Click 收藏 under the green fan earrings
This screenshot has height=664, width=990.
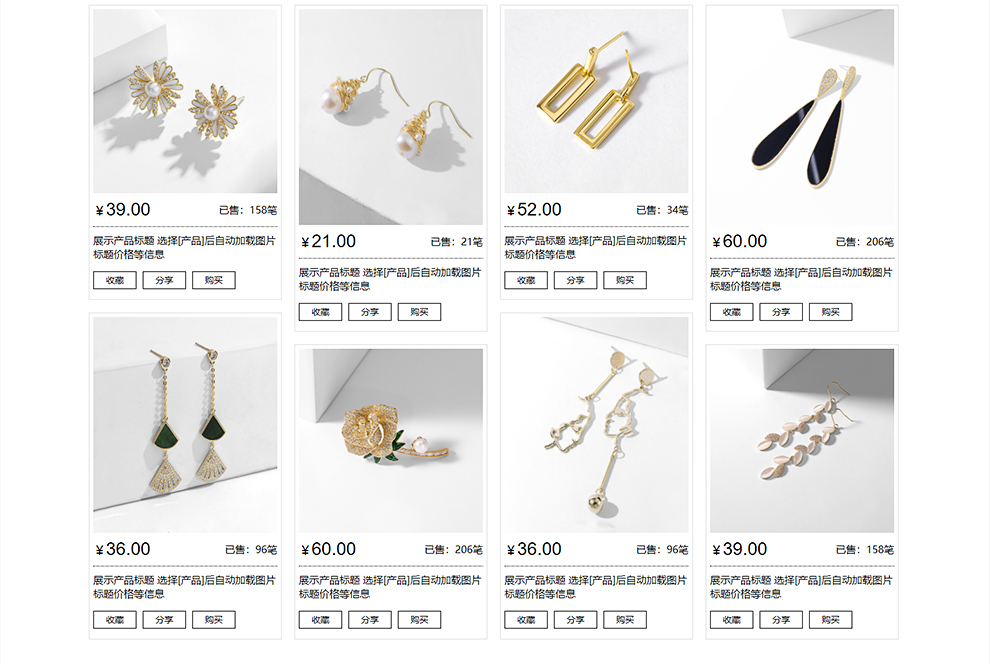pos(115,620)
